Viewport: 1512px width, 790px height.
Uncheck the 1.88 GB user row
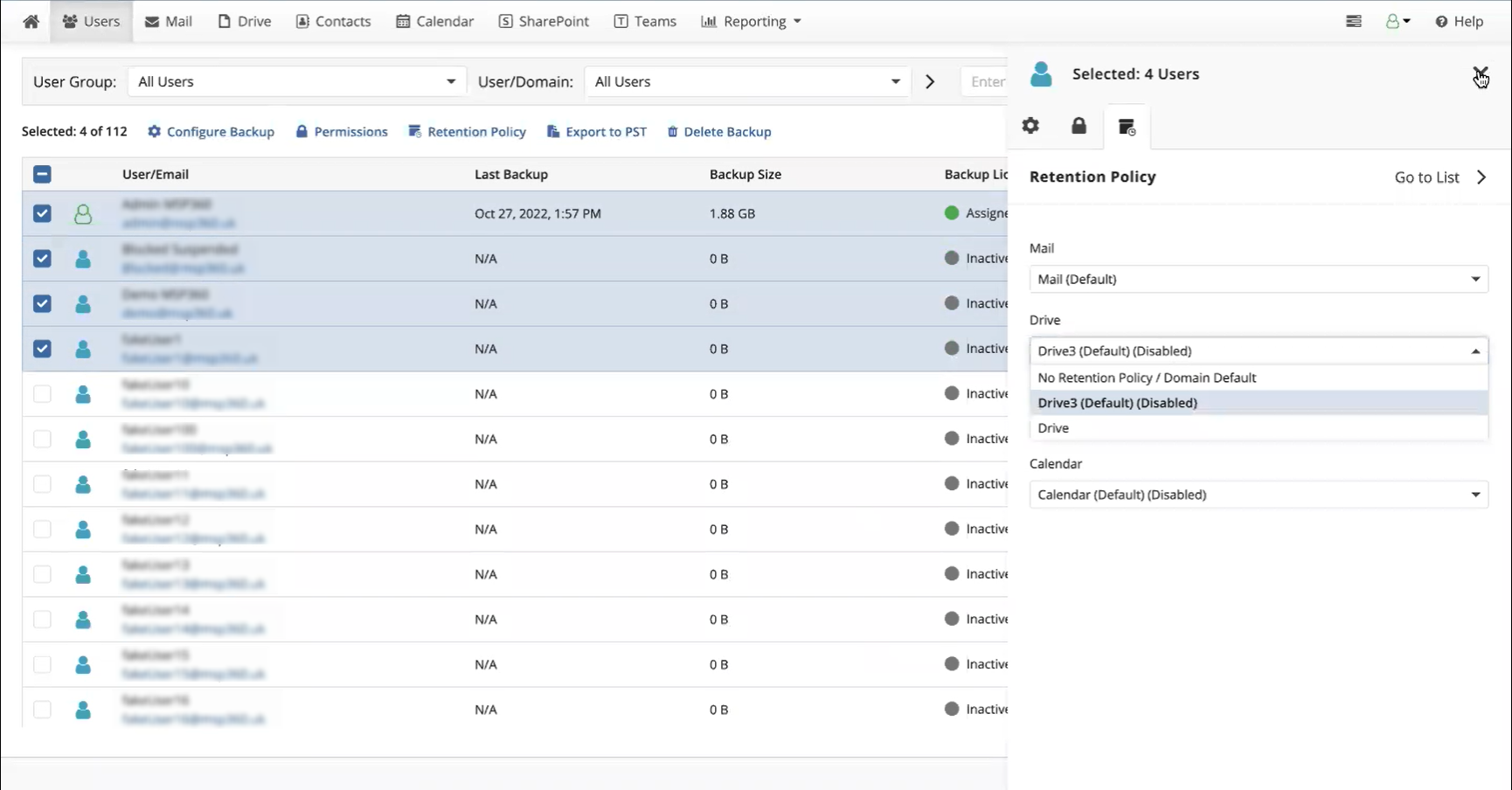point(42,213)
